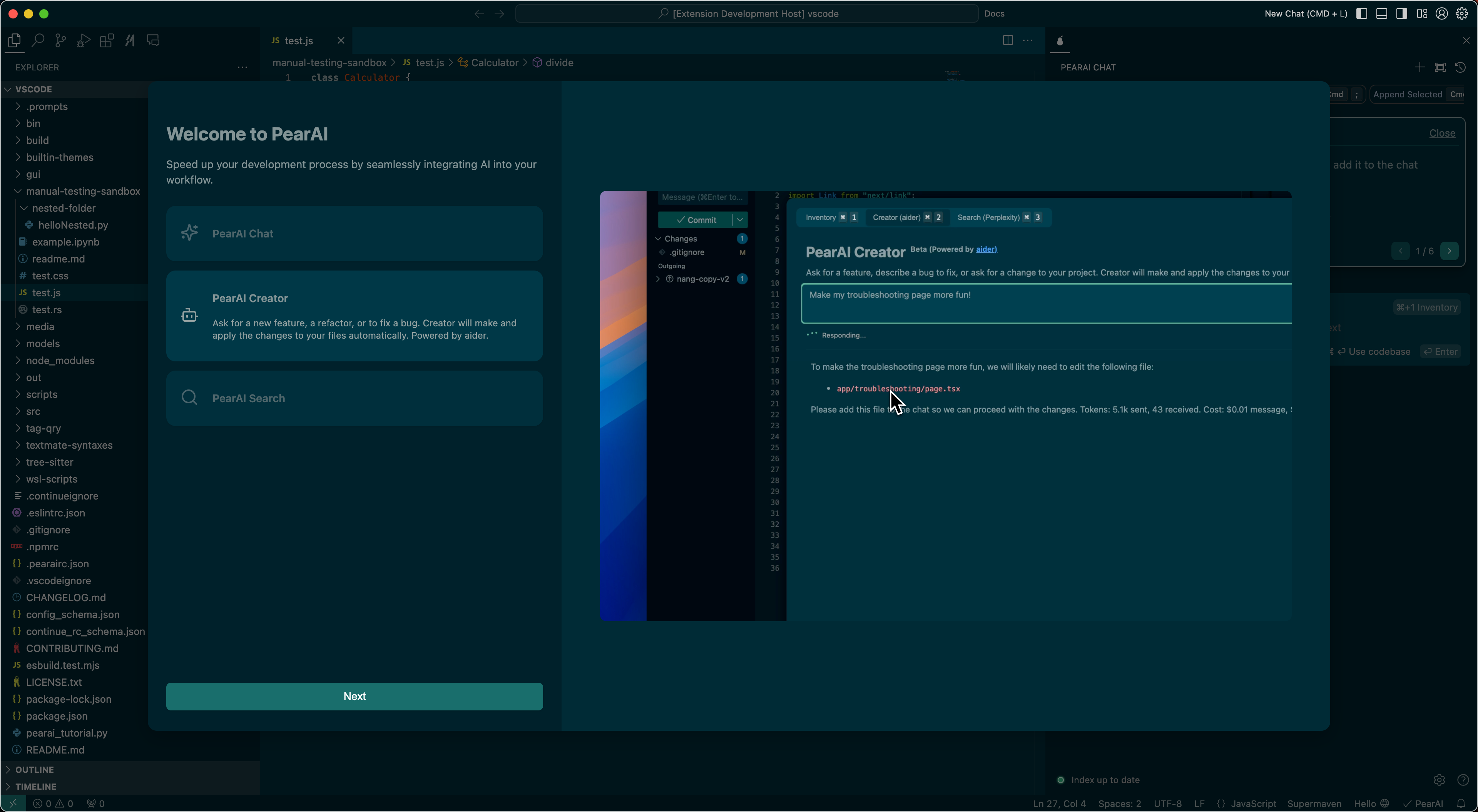Image resolution: width=1478 pixels, height=812 pixels.
Task: Open the Run and Debug view
Action: coord(84,40)
